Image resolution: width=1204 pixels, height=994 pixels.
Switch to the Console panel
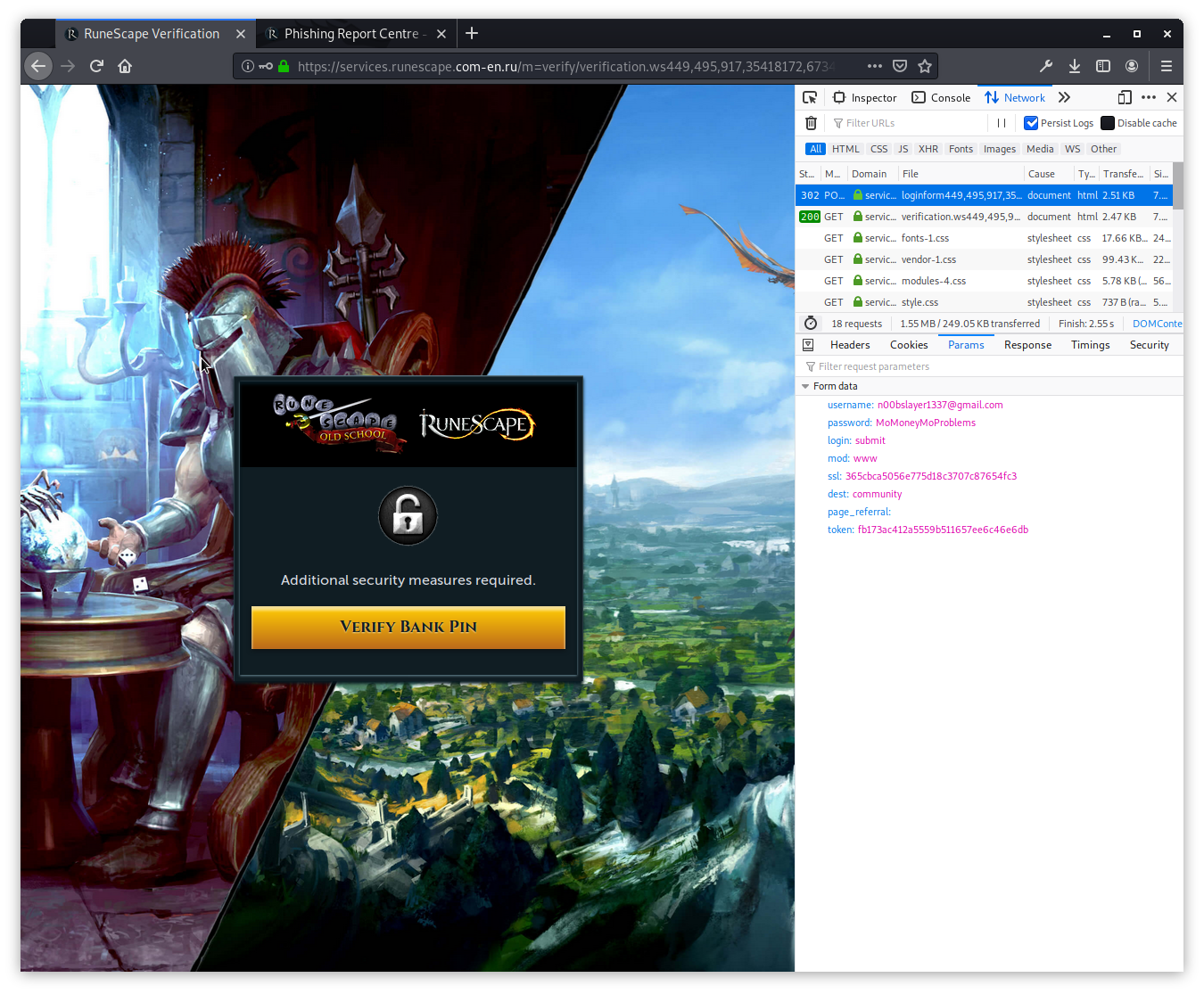click(941, 97)
